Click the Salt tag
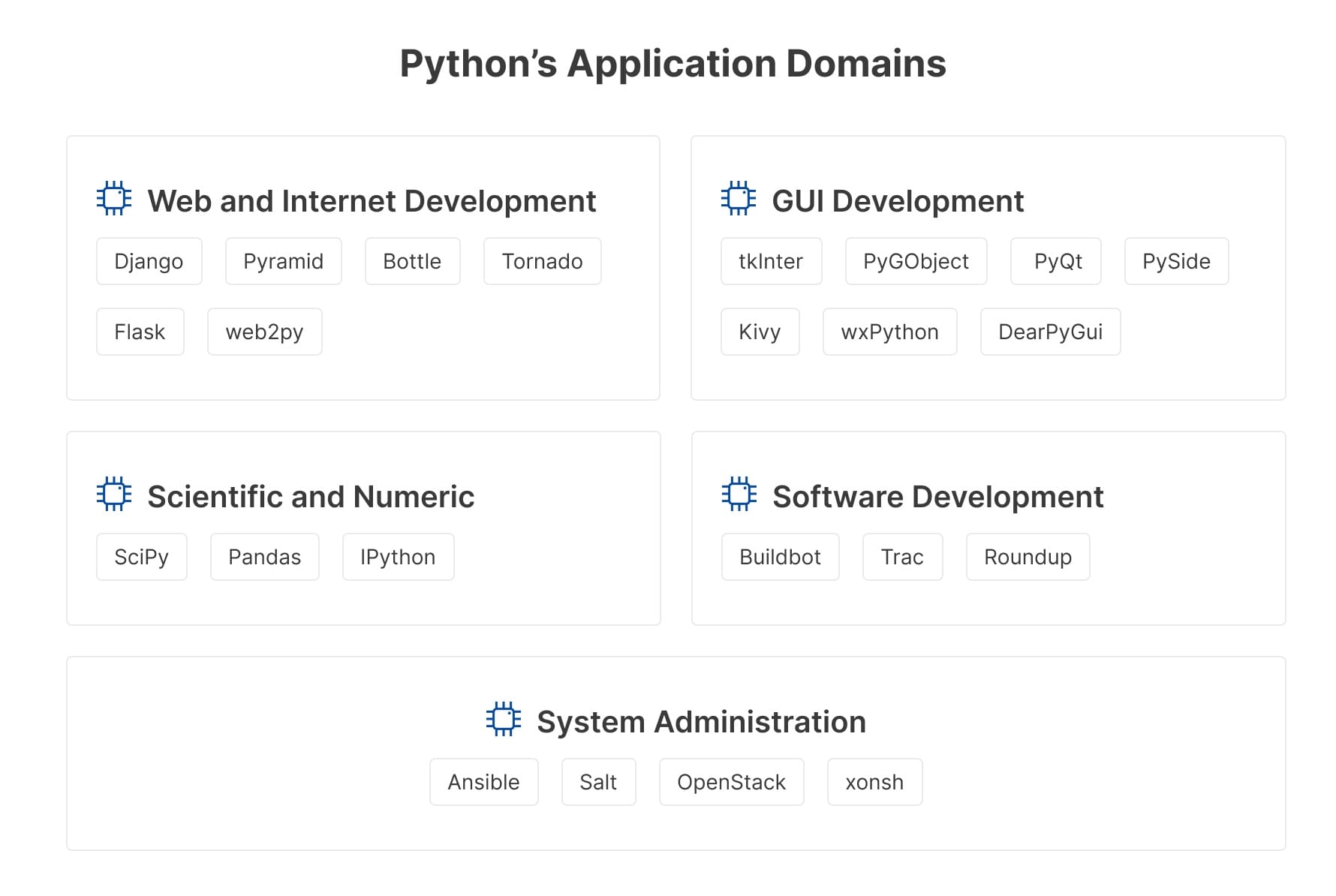Image resolution: width=1336 pixels, height=896 pixels. [599, 782]
